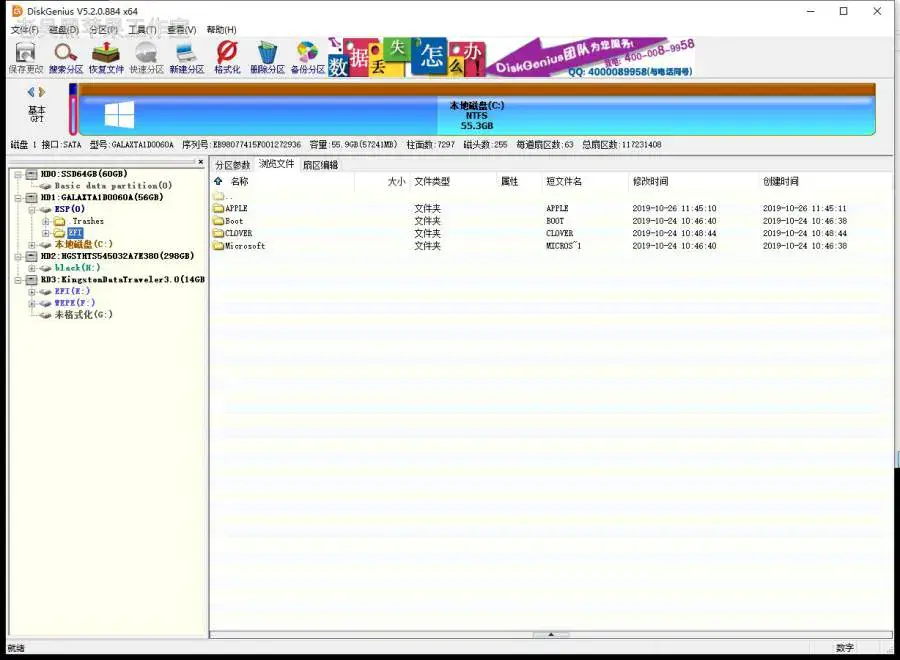Select Basic data partition(0) in tree

click(x=113, y=185)
